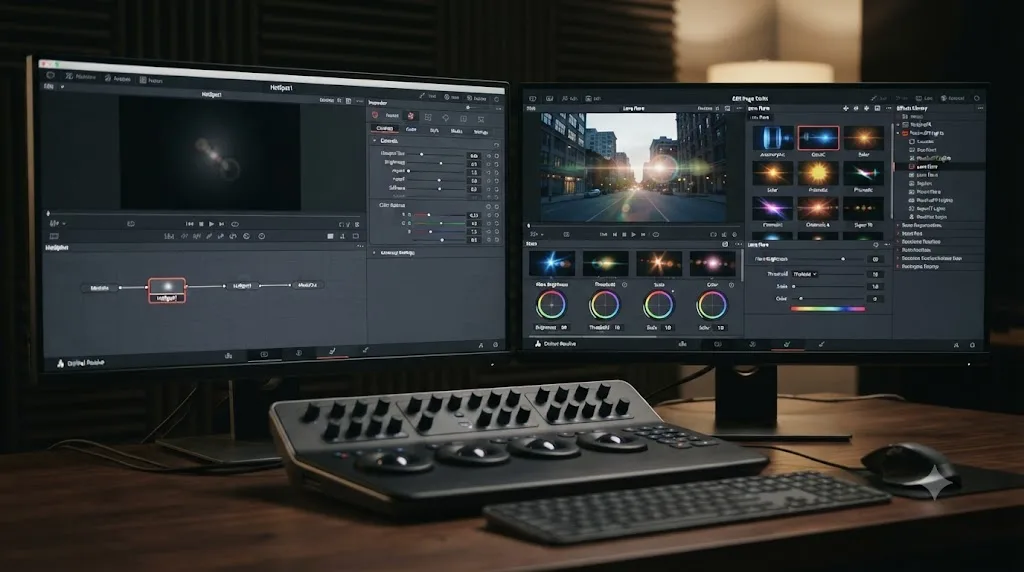1024x572 pixels.
Task: Jump to last frame in left monitor viewer
Action: coord(222,224)
